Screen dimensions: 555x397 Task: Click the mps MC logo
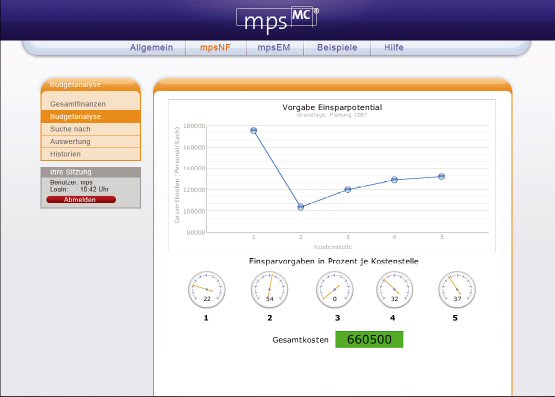coord(278,20)
